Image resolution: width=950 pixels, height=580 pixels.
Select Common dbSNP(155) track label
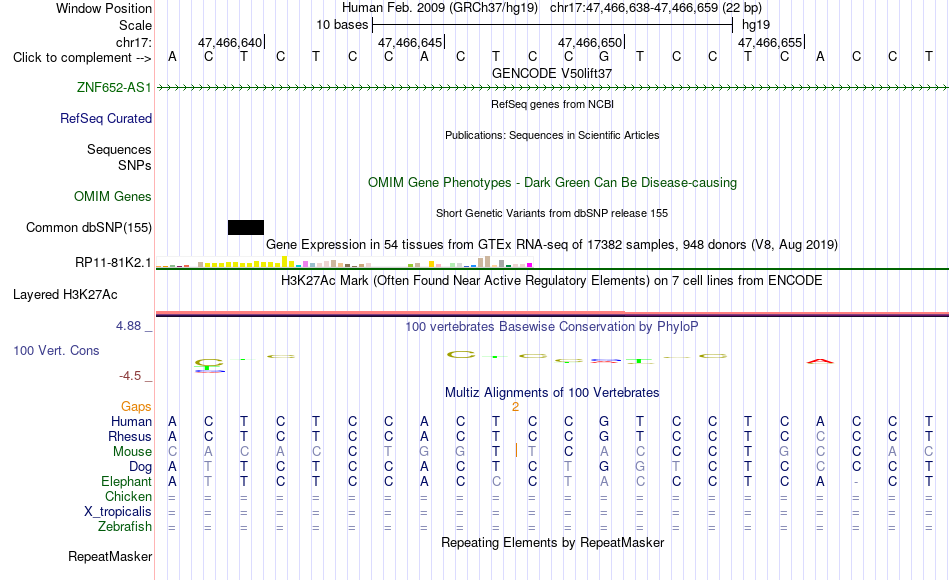(x=89, y=227)
